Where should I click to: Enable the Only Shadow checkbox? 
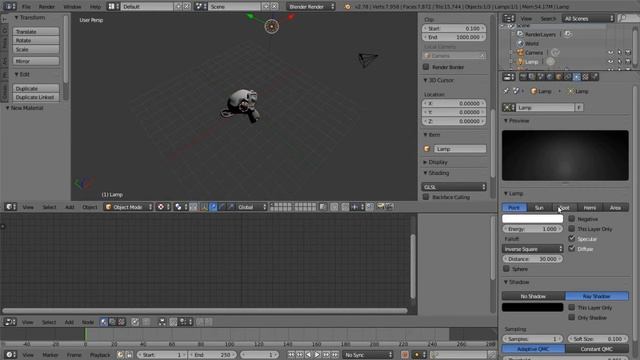(x=571, y=317)
